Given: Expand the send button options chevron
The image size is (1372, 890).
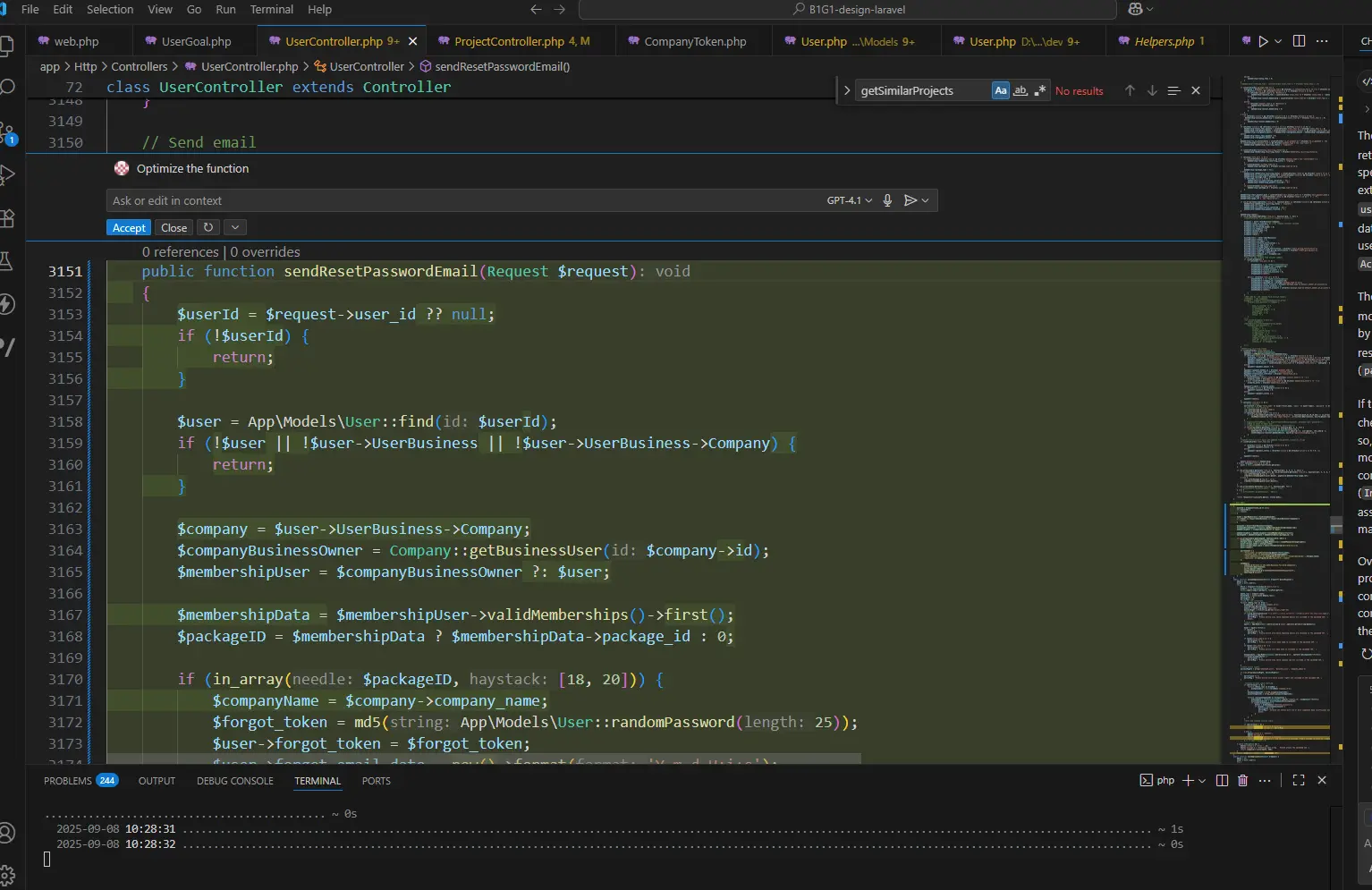Looking at the screenshot, I should (926, 200).
